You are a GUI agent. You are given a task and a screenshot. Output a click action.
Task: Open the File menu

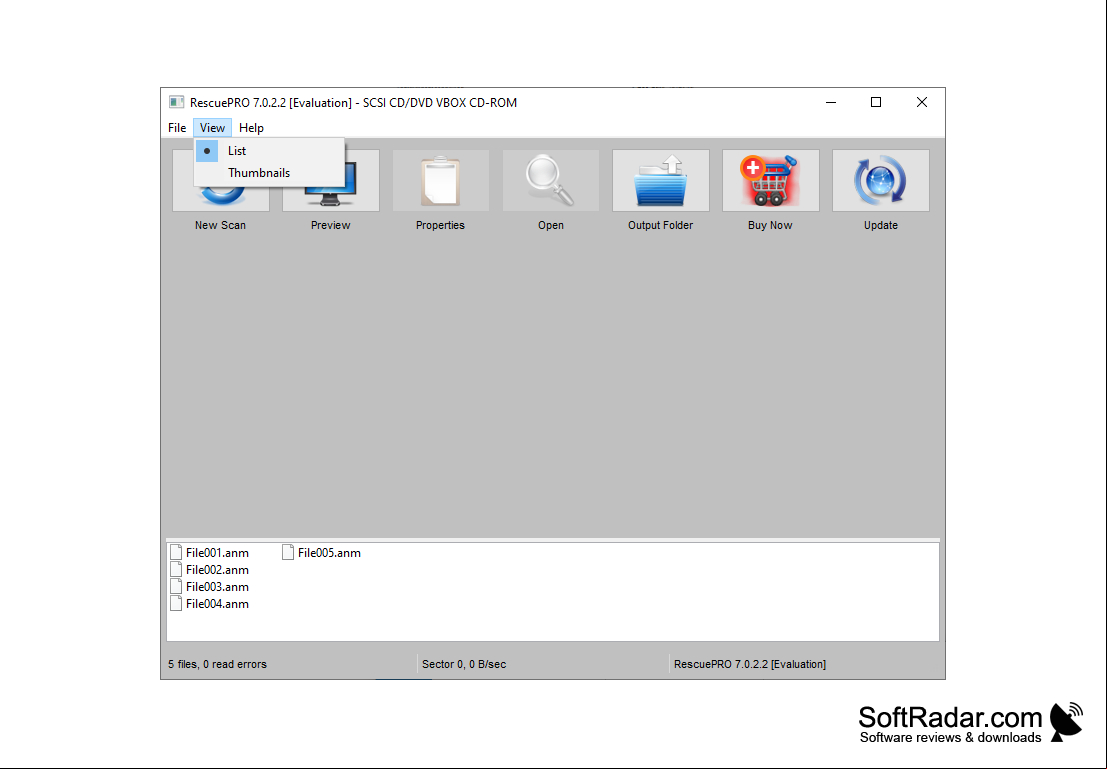(177, 128)
